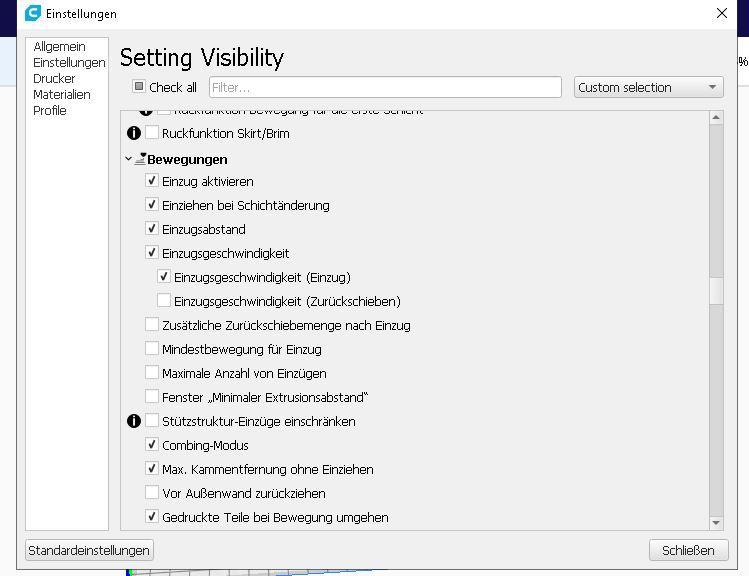This screenshot has width=749, height=576.
Task: Close the Einstellungen dialog window
Action: coord(722,14)
